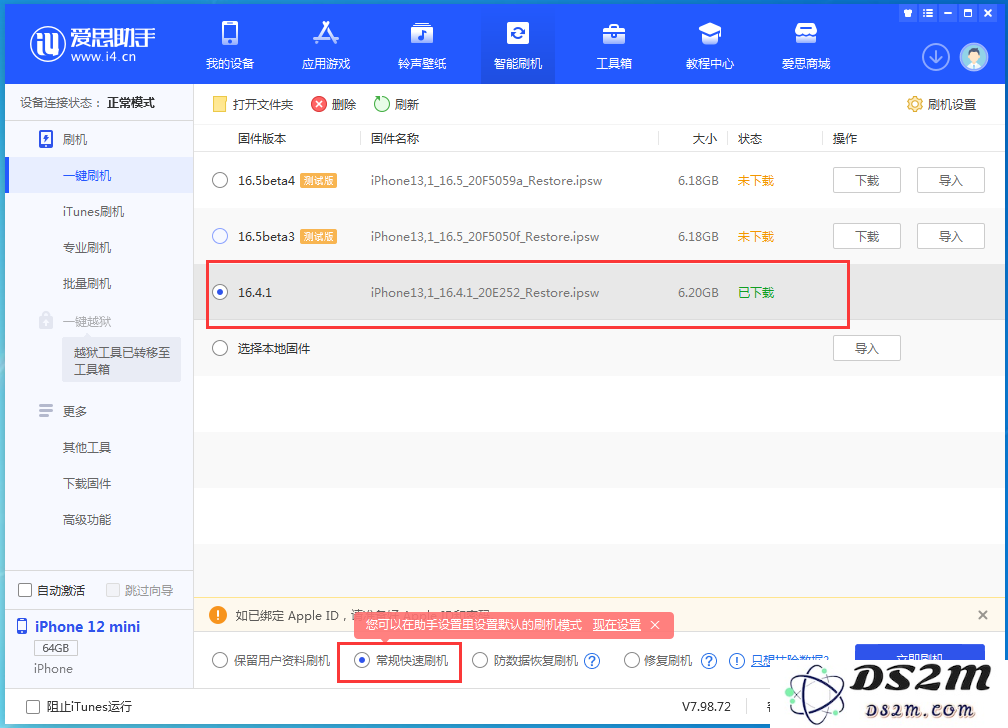Viewport: 1008px width, 728px height.
Task: Select the 16.5beta3 firmware radio button
Action: point(220,236)
